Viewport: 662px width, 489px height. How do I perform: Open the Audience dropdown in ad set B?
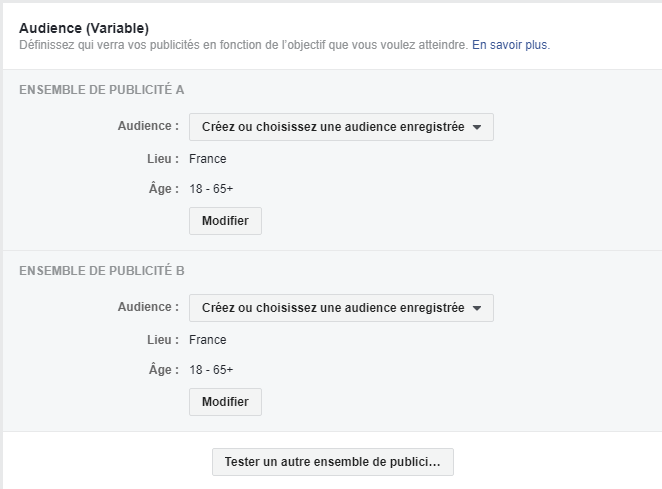point(340,308)
